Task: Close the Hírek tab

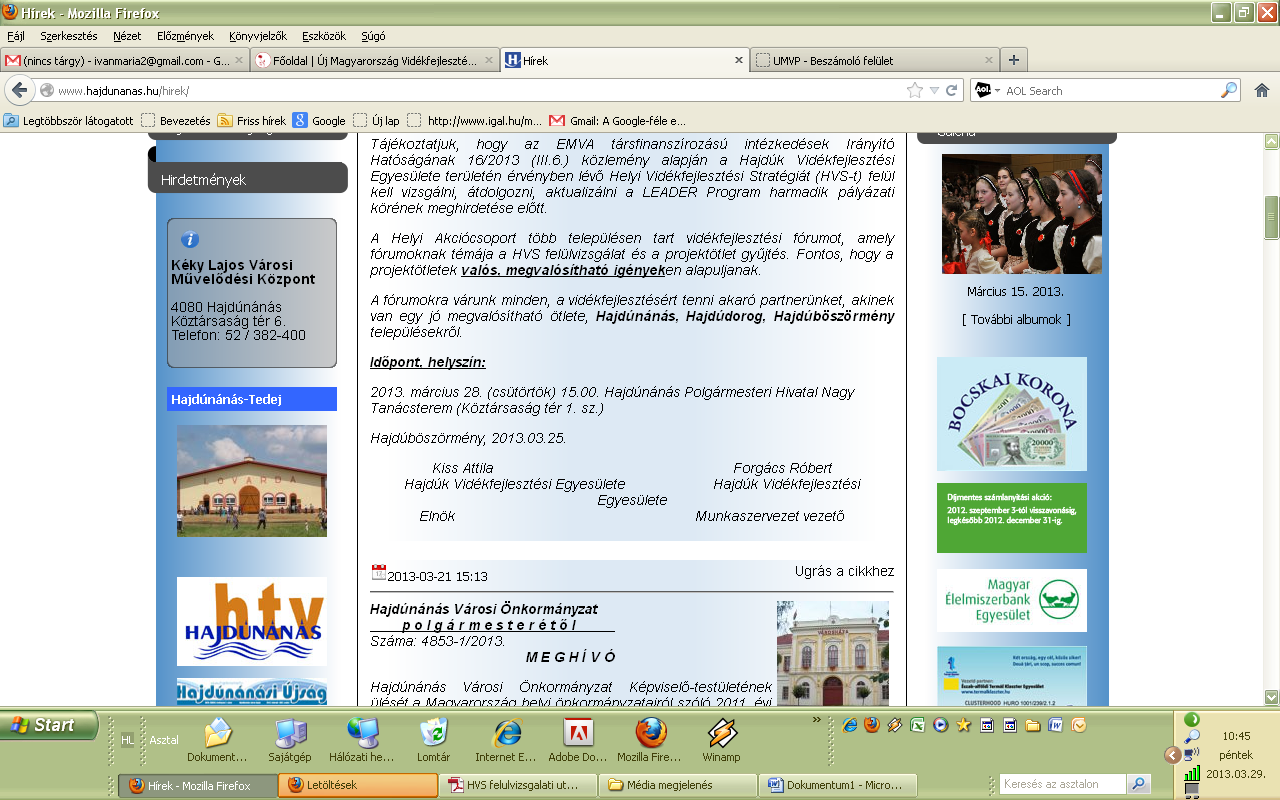Action: (x=740, y=60)
